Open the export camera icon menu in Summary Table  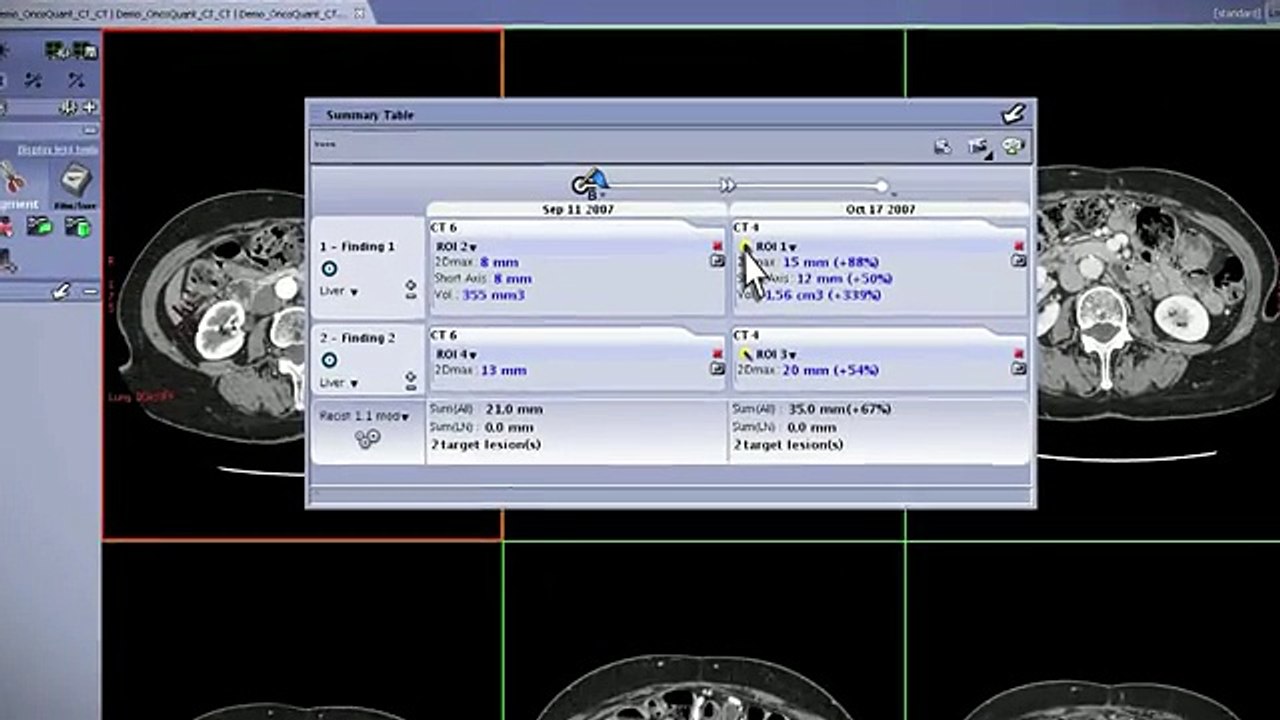tap(978, 147)
